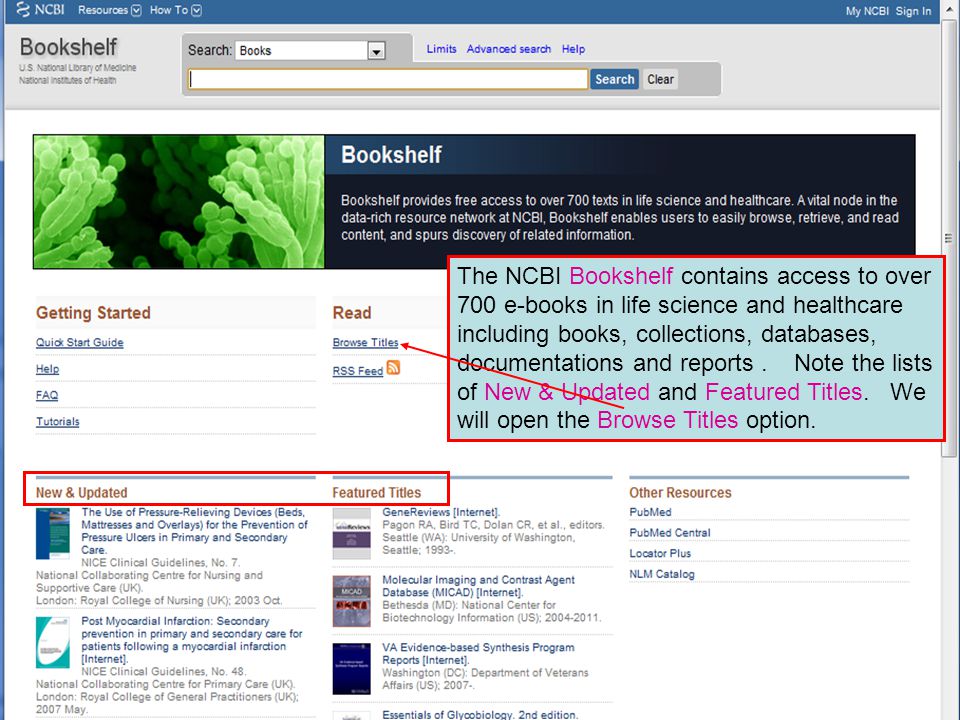Open PubMed Central link

670,533
